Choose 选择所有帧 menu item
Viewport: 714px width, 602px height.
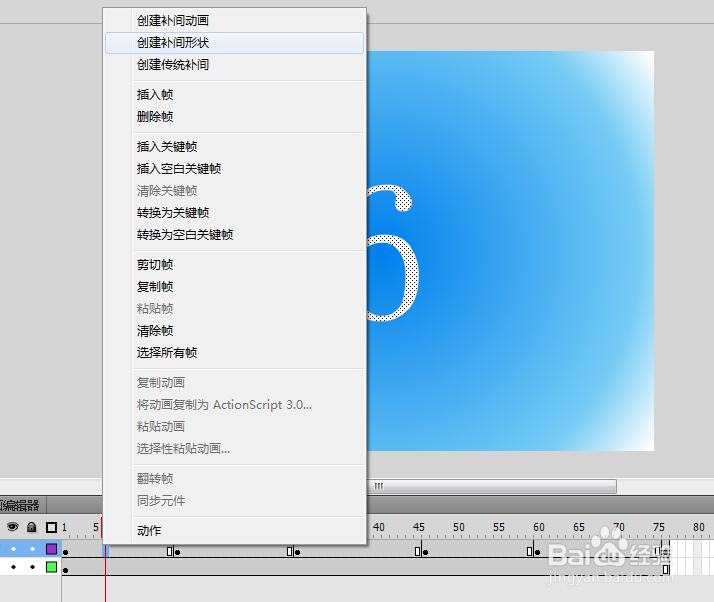pos(235,352)
